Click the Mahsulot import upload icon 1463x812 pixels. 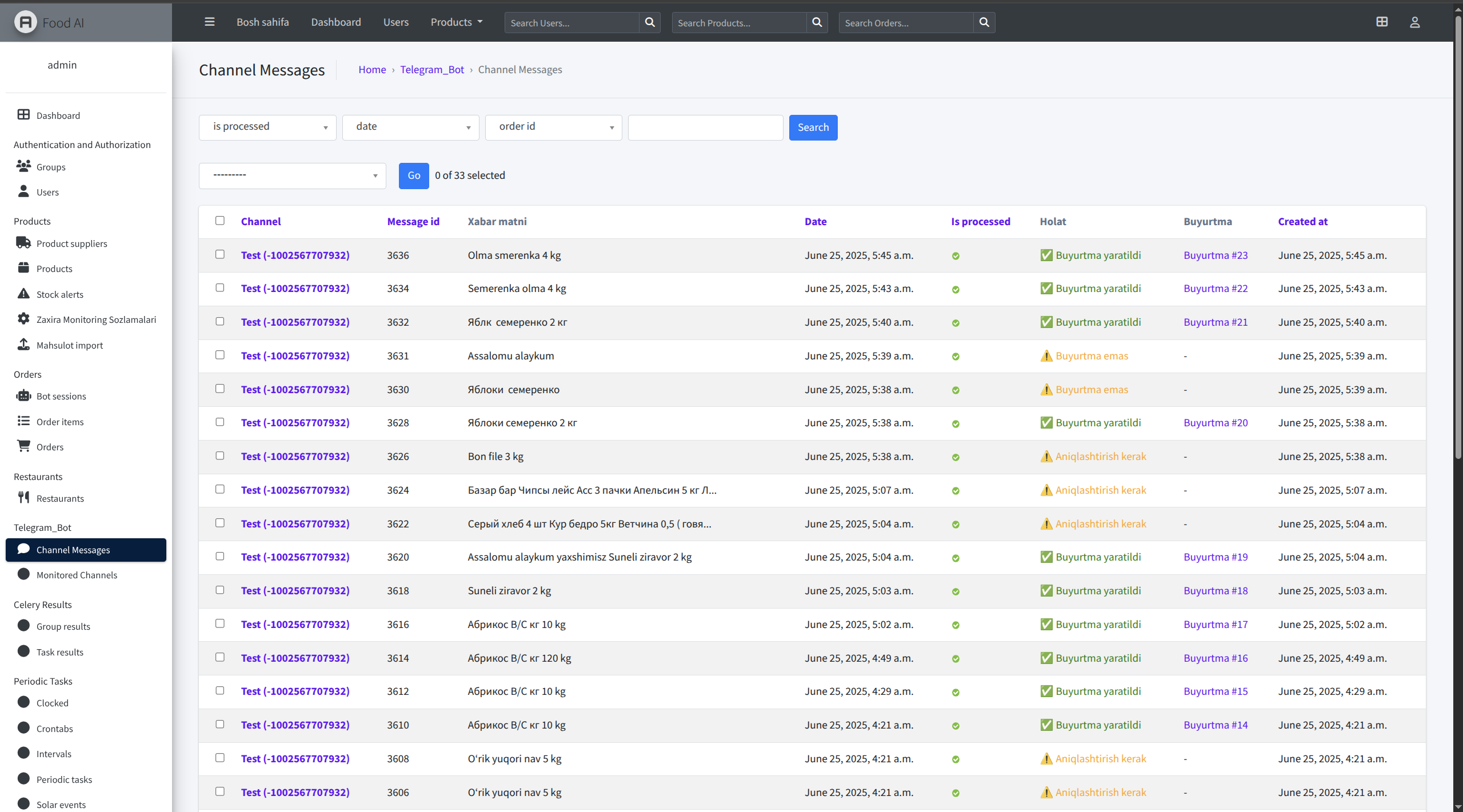pyautogui.click(x=23, y=345)
